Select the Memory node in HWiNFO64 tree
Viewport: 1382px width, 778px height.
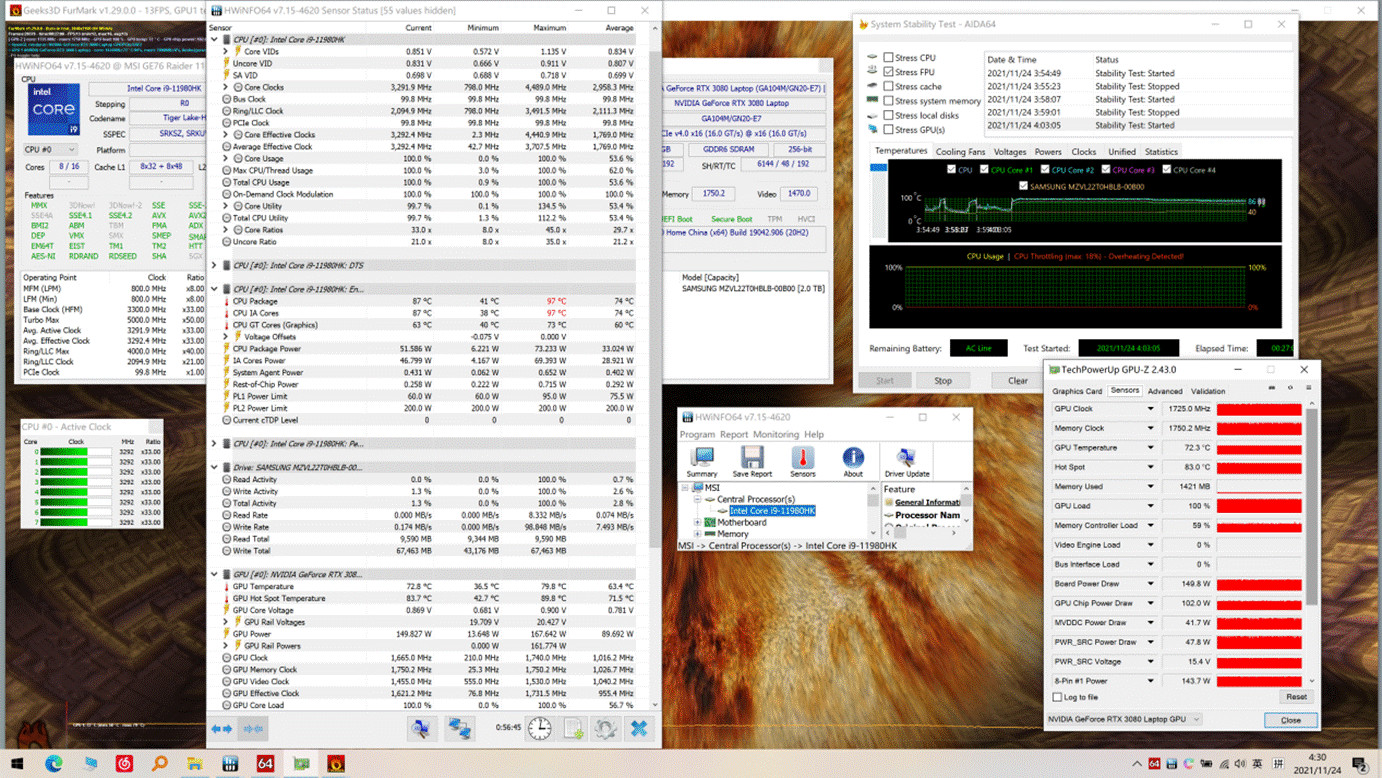coord(732,534)
